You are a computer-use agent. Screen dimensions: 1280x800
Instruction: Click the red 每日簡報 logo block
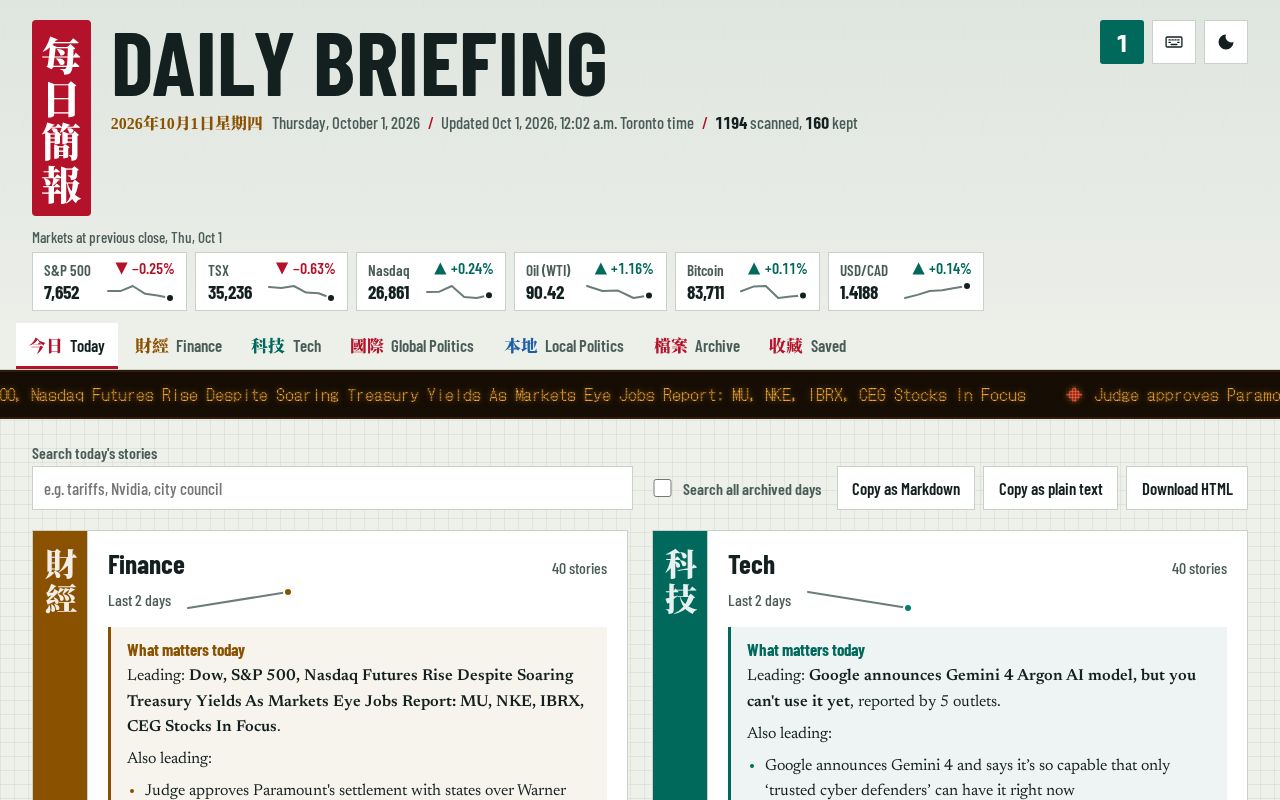pos(61,118)
